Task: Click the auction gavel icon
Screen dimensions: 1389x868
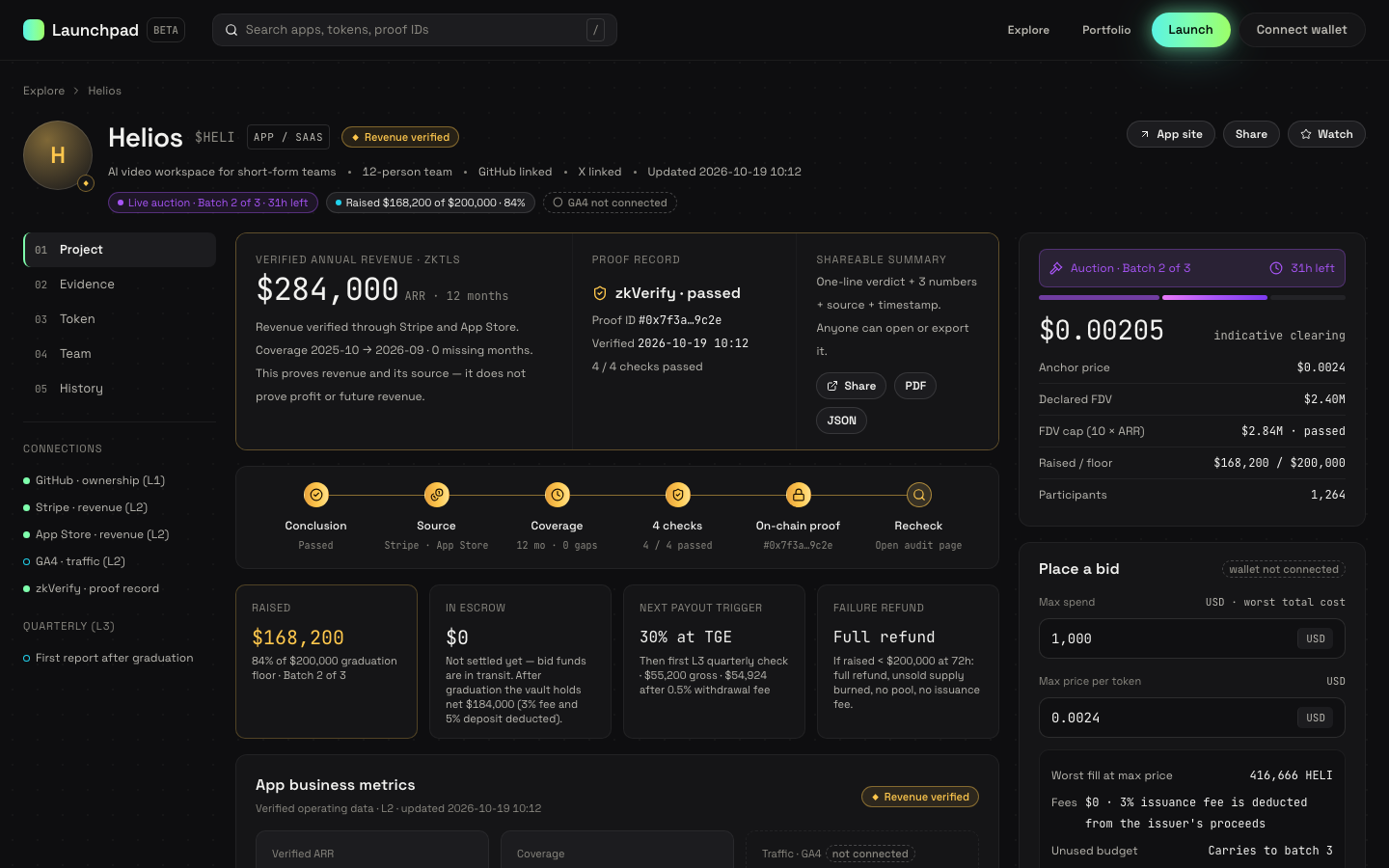Action: click(1056, 268)
